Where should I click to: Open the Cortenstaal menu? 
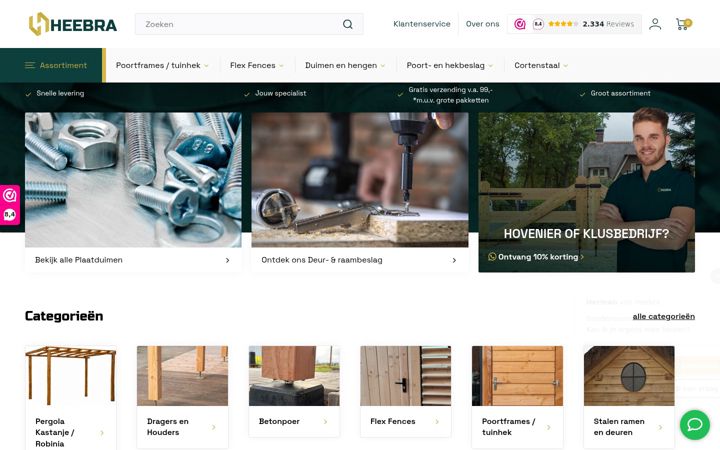tap(541, 65)
